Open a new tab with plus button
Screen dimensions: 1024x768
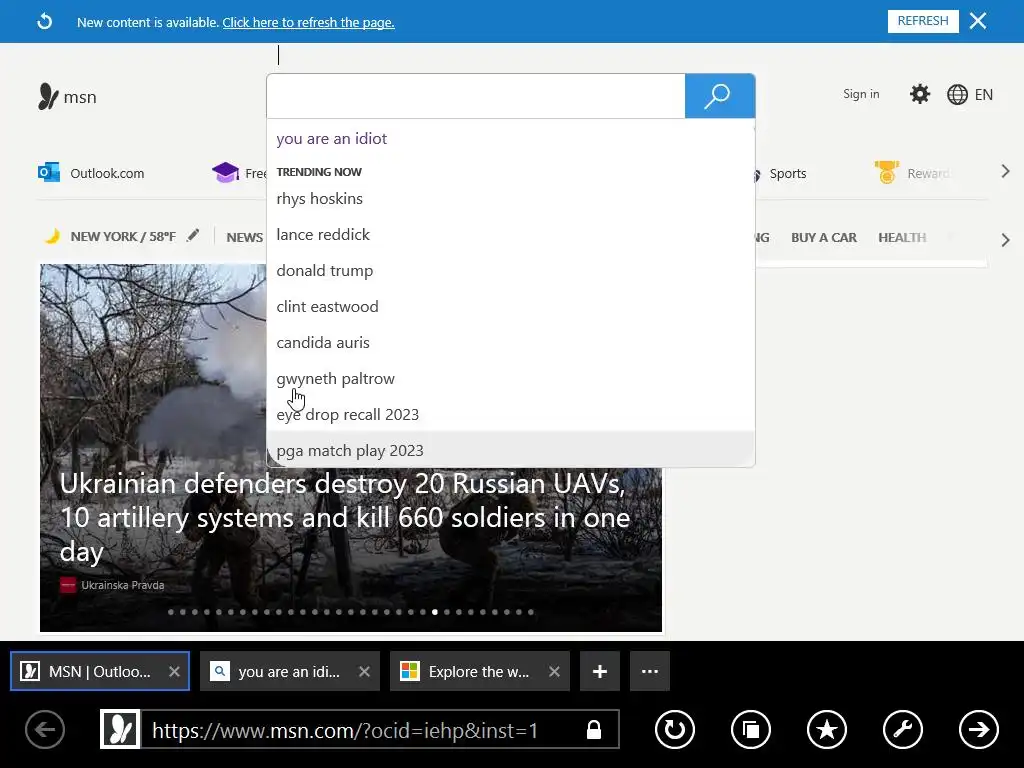[x=600, y=671]
